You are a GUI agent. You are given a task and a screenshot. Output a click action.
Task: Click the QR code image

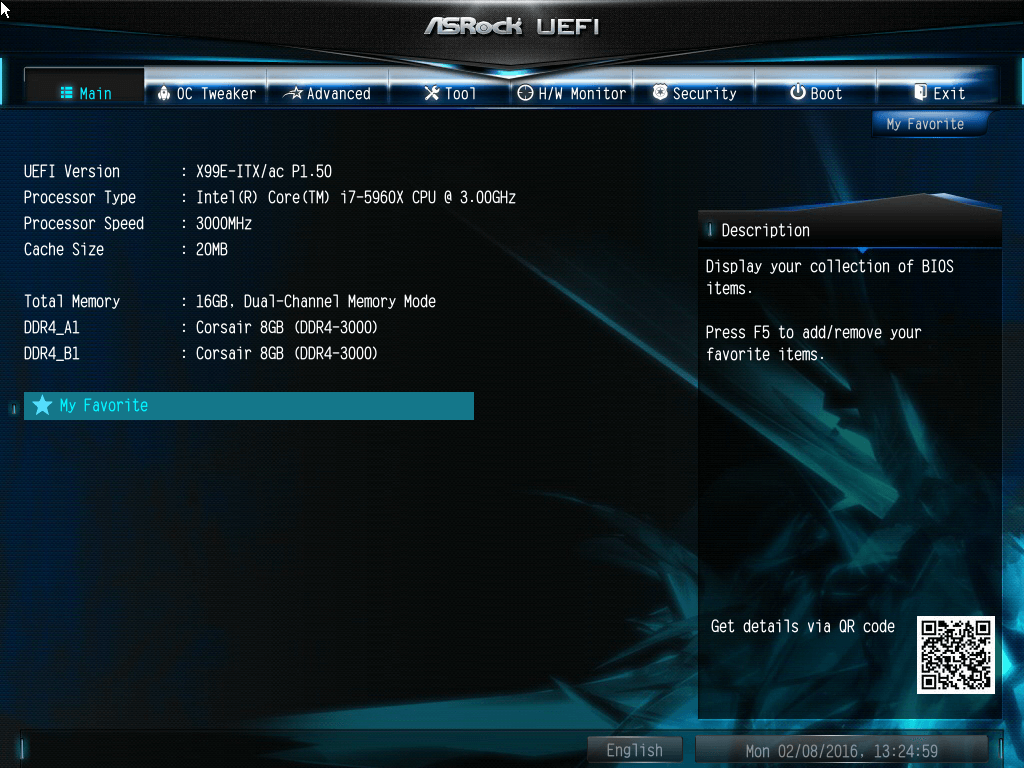(x=956, y=655)
